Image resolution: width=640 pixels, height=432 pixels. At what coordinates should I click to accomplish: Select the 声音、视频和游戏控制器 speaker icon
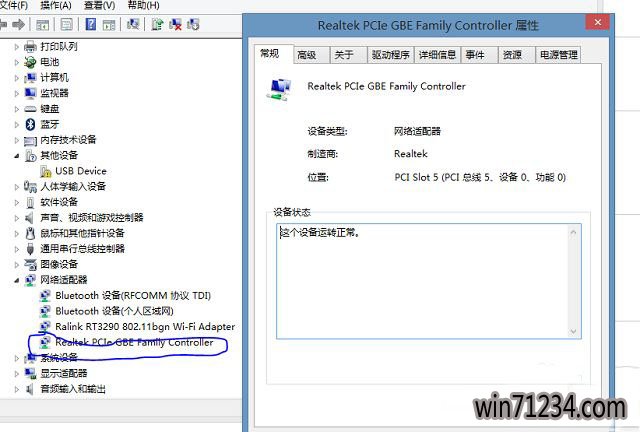[x=29, y=218]
